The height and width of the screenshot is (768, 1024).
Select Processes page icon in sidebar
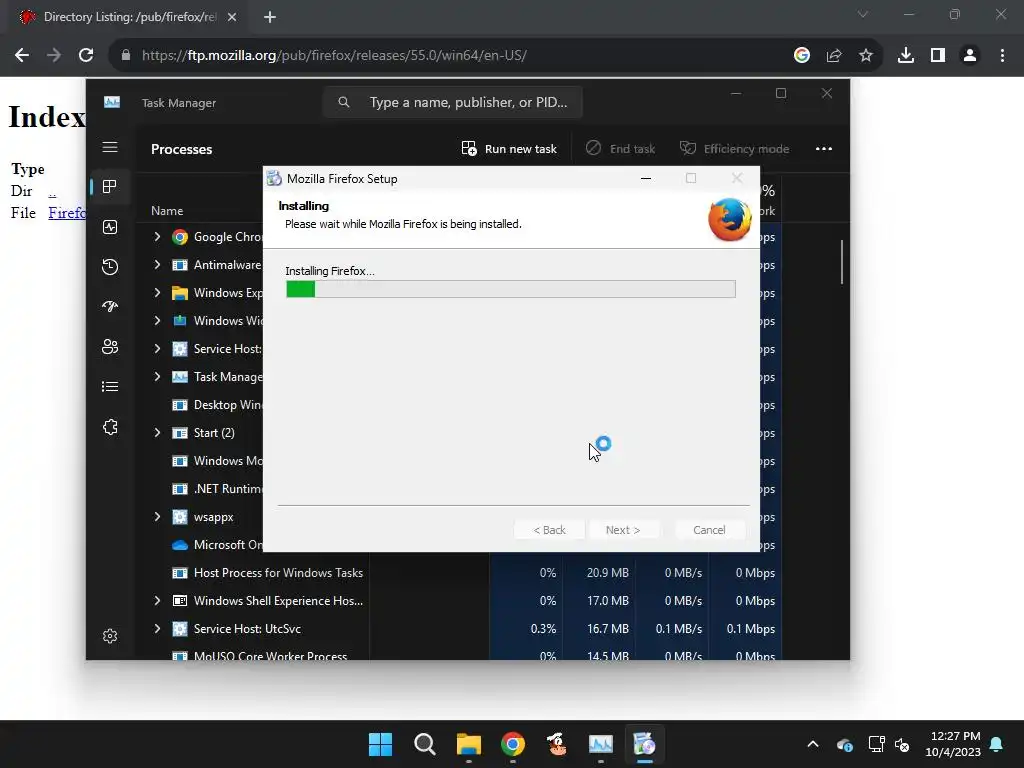click(110, 187)
